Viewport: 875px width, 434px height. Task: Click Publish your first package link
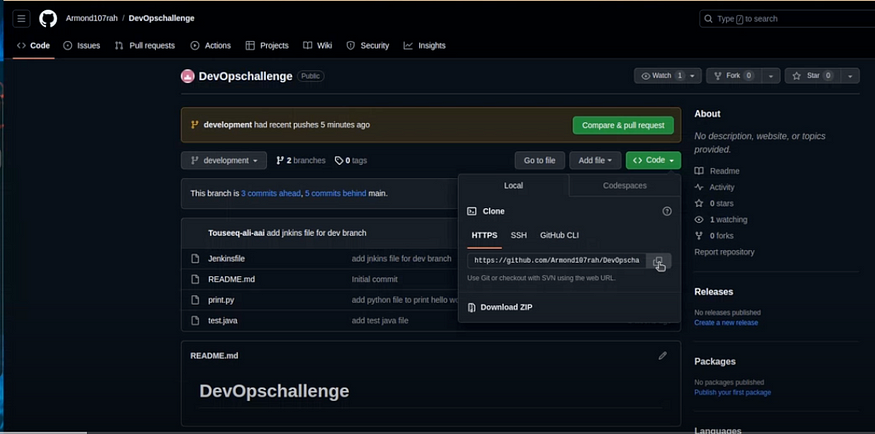pyautogui.click(x=733, y=392)
